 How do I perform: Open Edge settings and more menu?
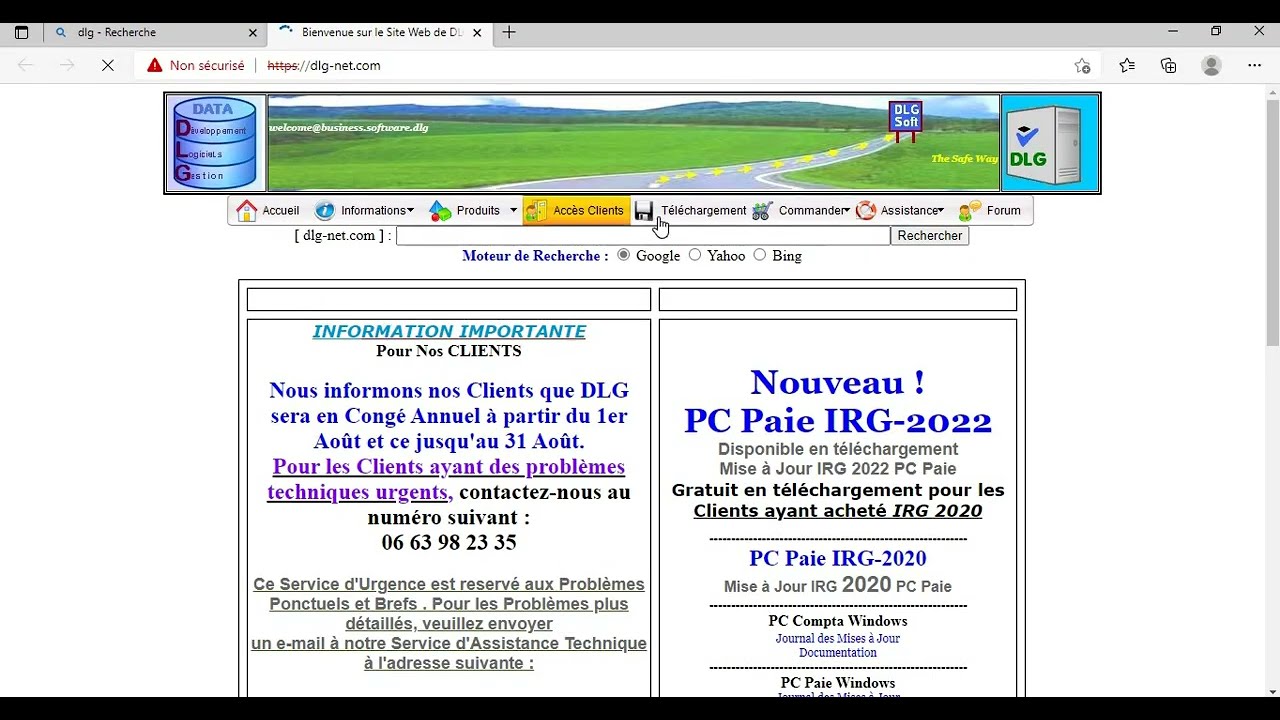[1255, 65]
